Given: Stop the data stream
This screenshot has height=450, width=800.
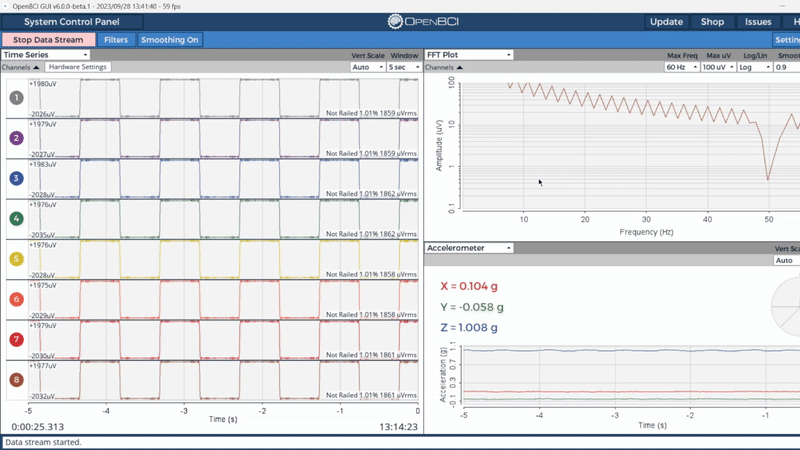Looking at the screenshot, I should pos(48,40).
